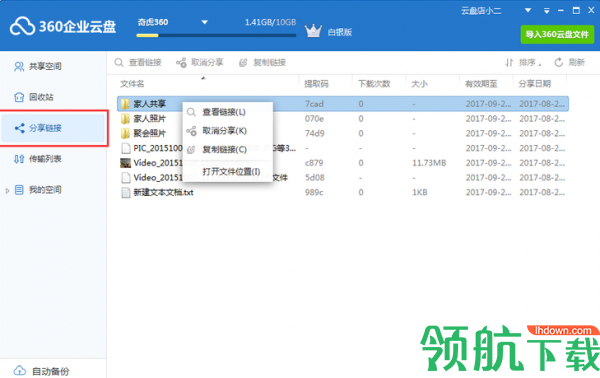Click the storage usage progress bar

coord(216,36)
